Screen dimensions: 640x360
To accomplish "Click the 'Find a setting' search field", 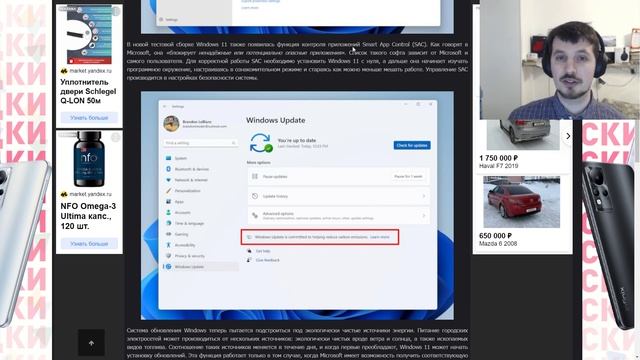I will [x=200, y=143].
